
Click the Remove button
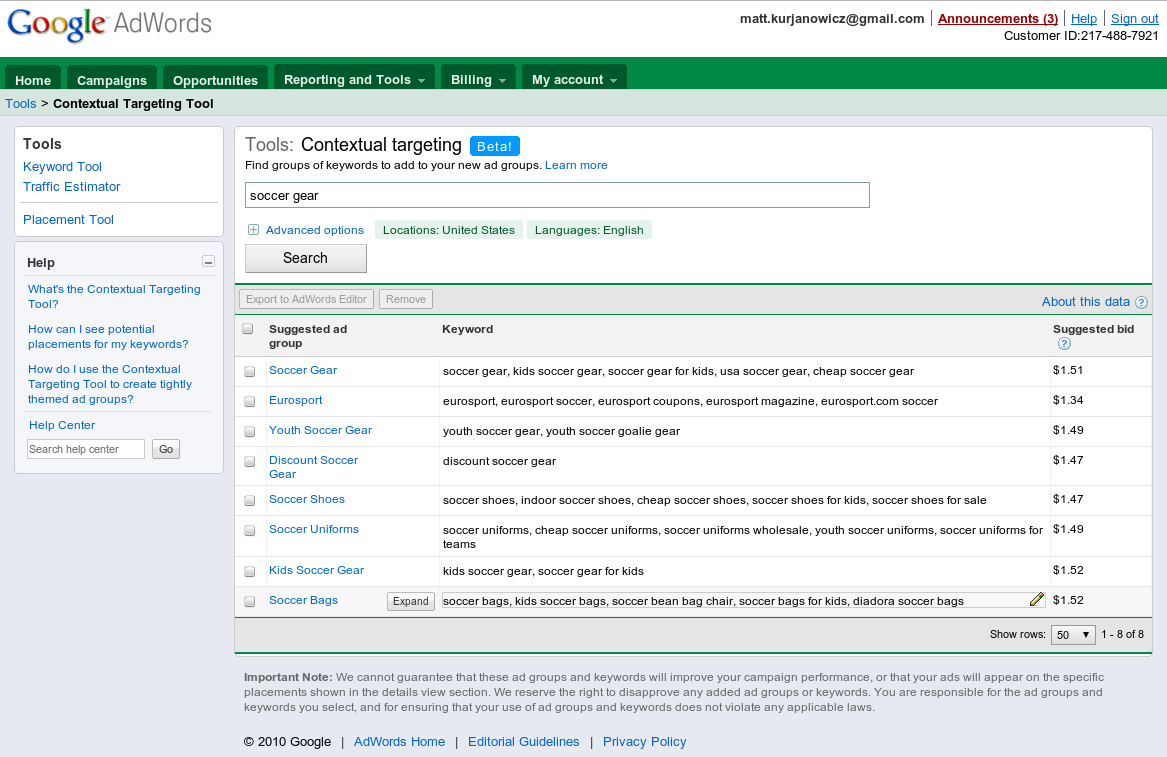[406, 299]
